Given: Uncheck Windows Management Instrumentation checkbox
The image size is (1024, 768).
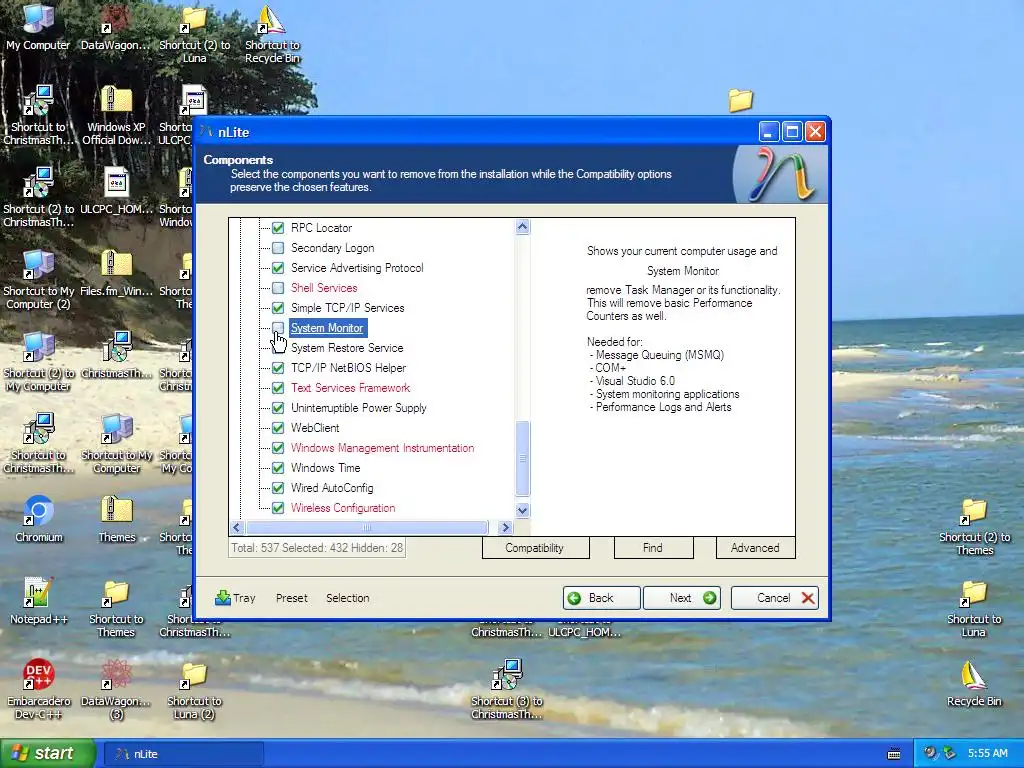Looking at the screenshot, I should 278,448.
